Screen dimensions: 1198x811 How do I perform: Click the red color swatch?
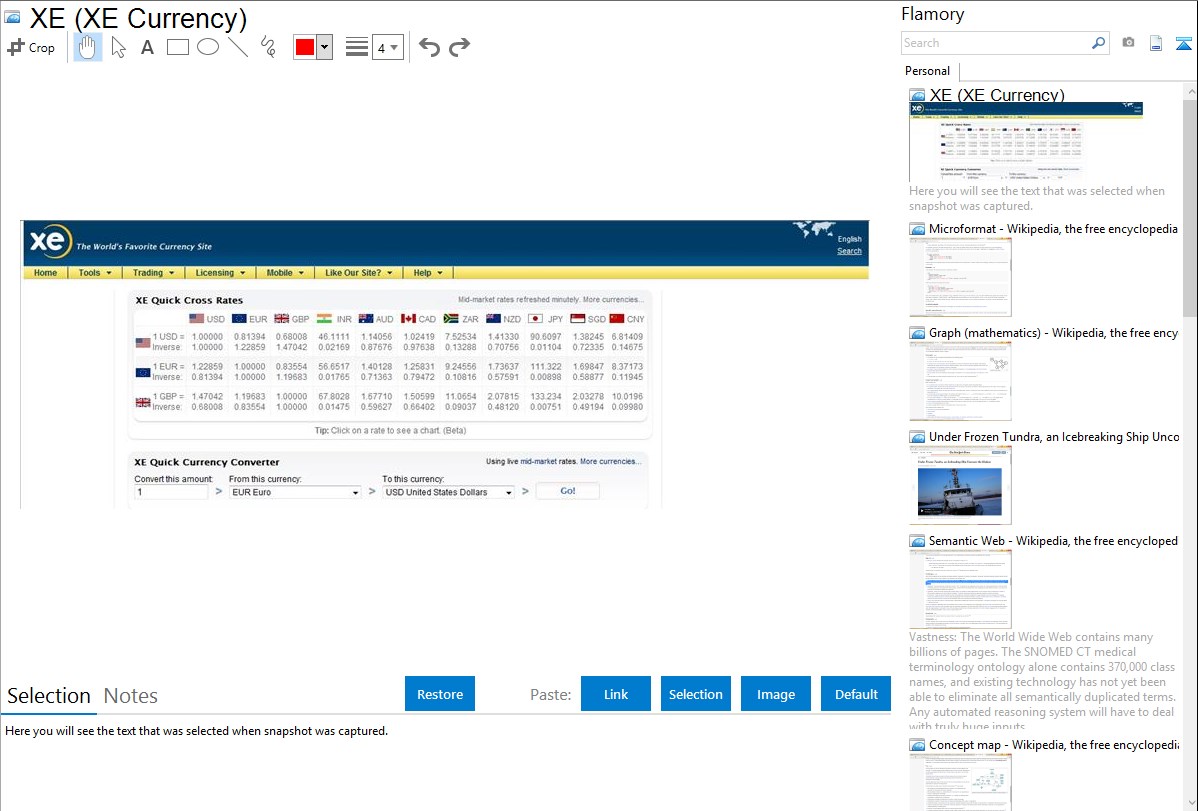click(305, 47)
